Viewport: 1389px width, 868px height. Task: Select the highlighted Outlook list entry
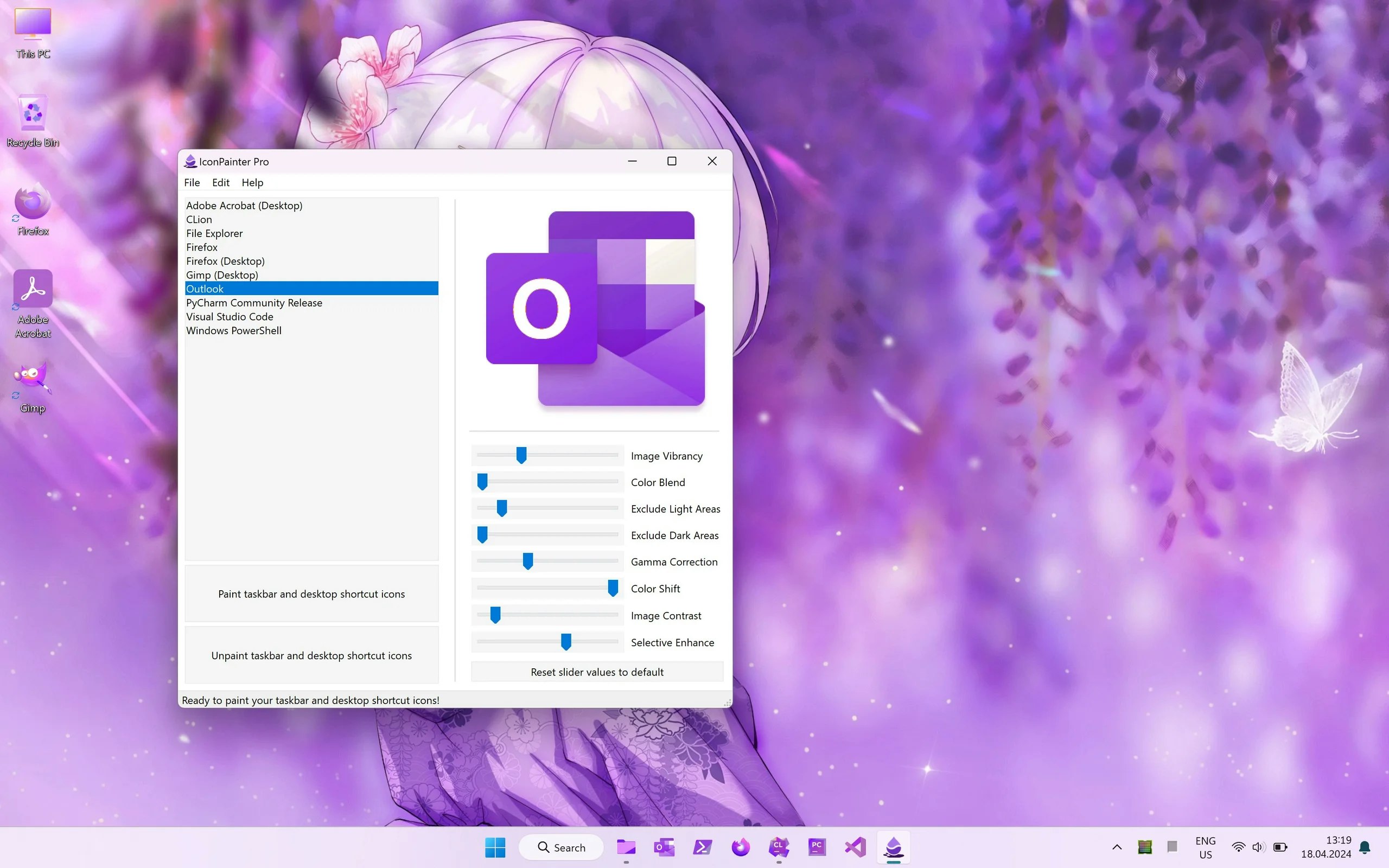click(311, 289)
